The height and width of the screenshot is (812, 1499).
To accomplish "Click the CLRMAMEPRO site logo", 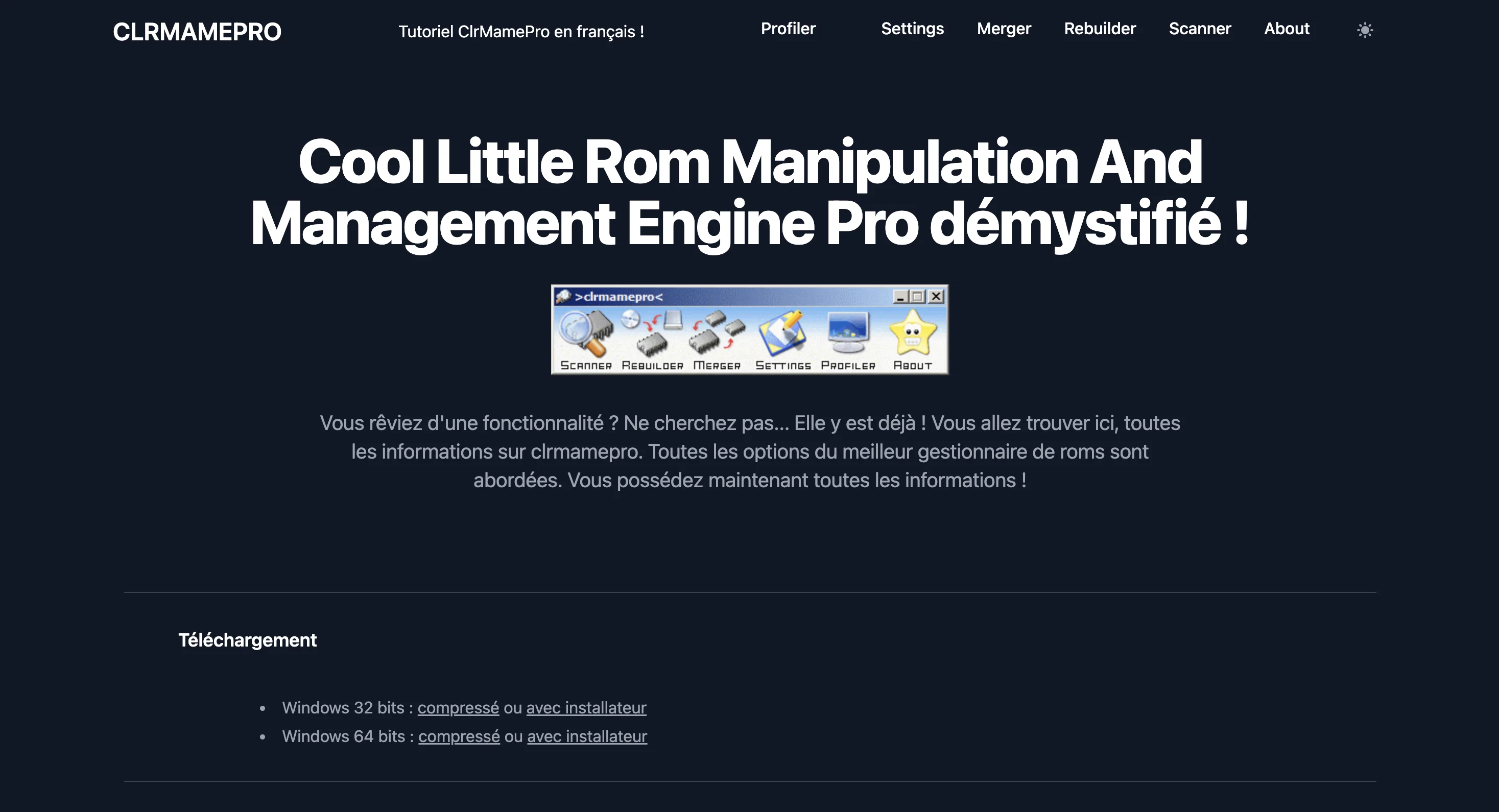I will (x=197, y=32).
